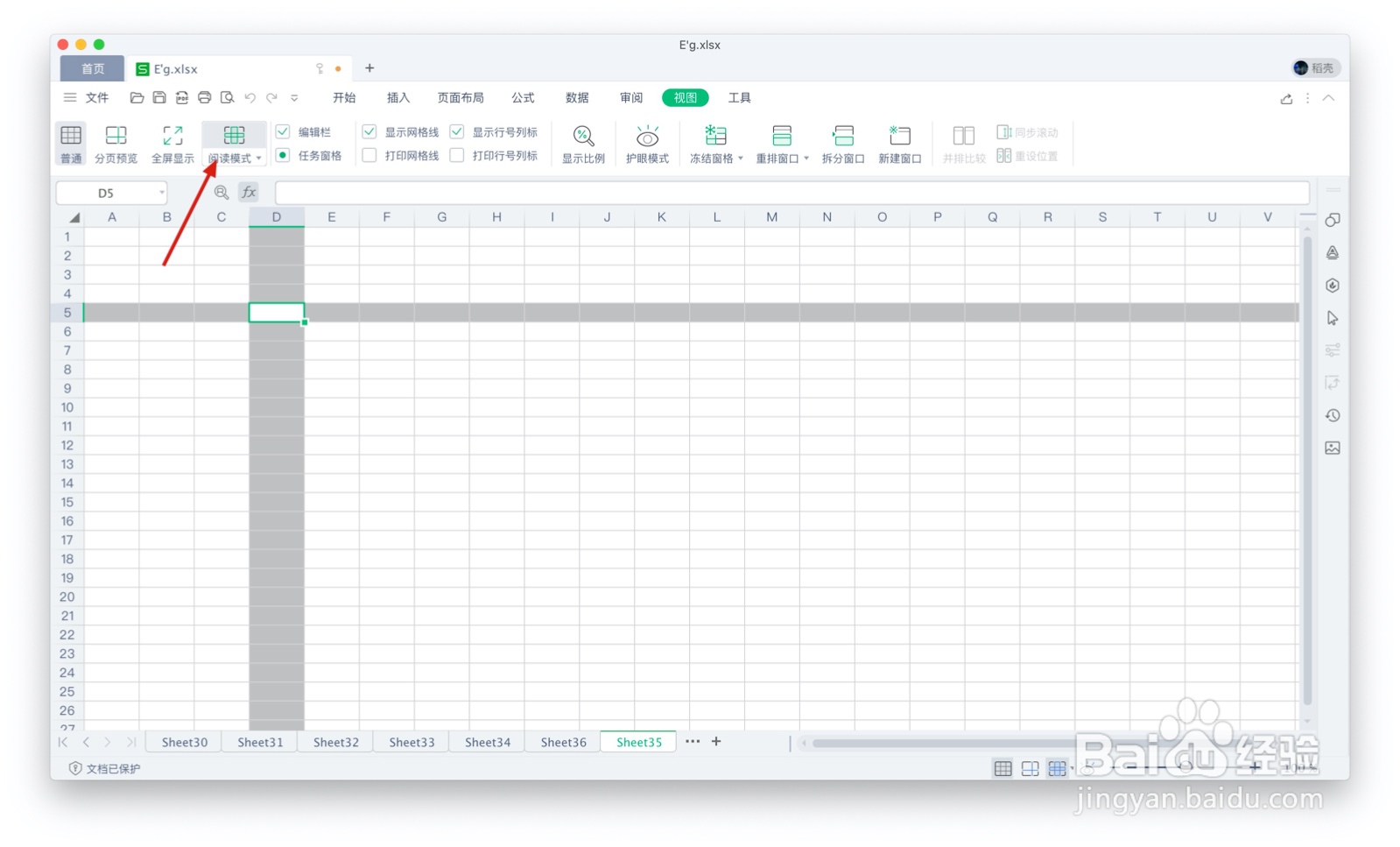Open the Insert (插入) ribbon tab
The width and height of the screenshot is (1400, 847).
click(398, 97)
